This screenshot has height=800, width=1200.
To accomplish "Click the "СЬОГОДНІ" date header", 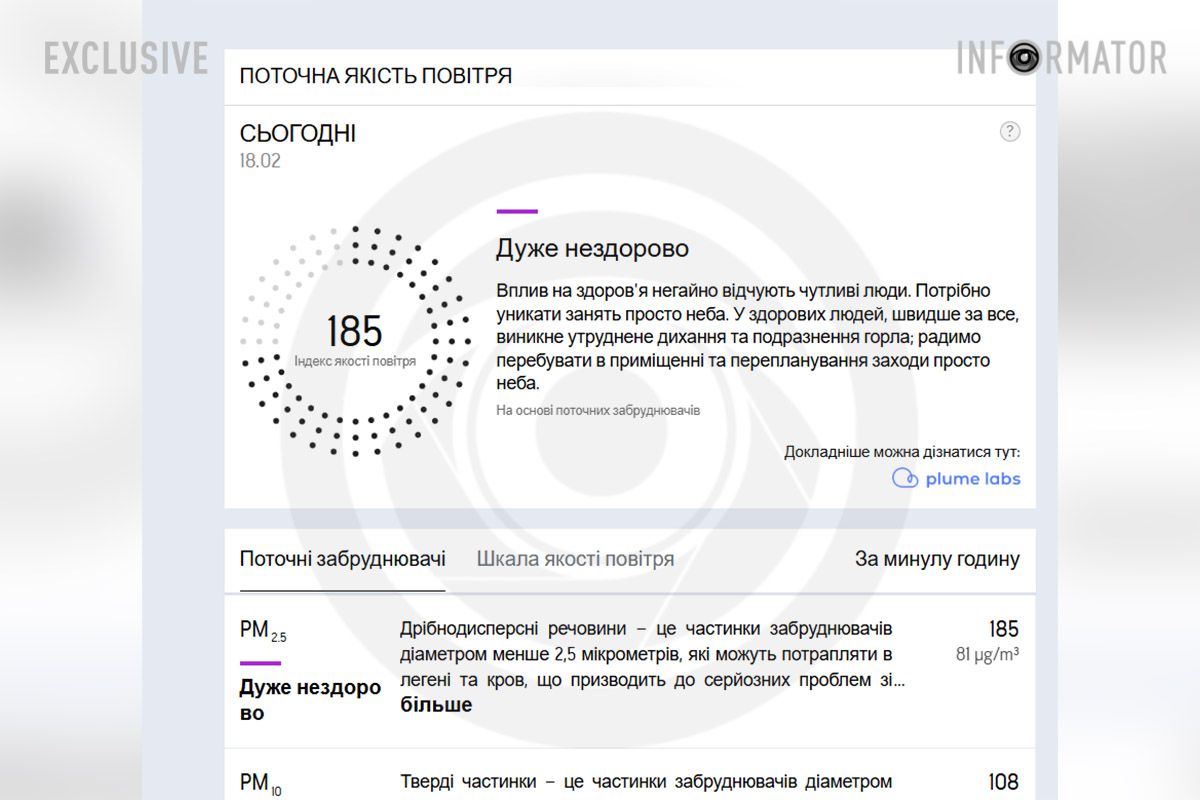I will [x=297, y=132].
